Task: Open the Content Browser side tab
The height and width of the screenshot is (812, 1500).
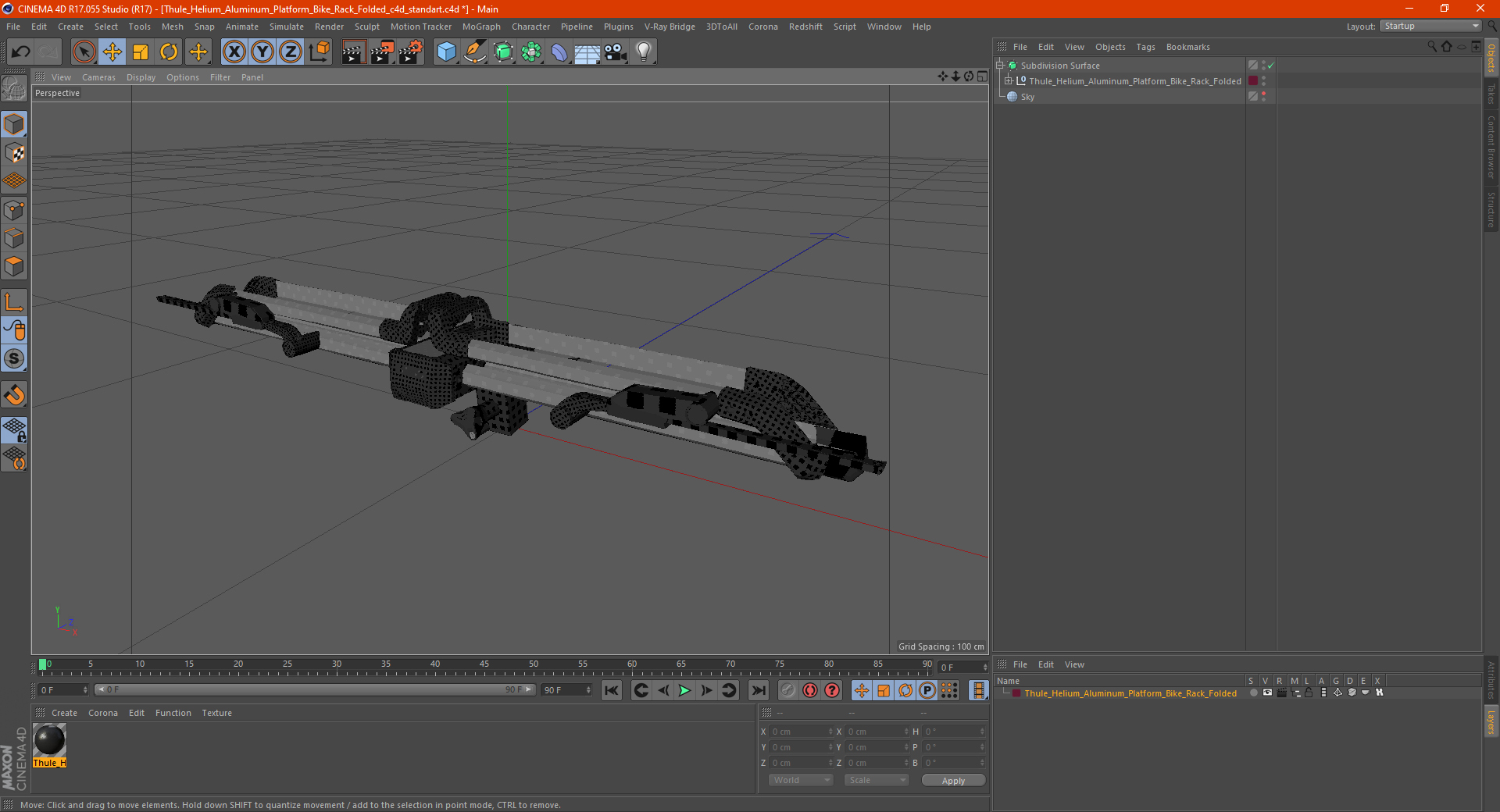Action: click(x=1491, y=147)
